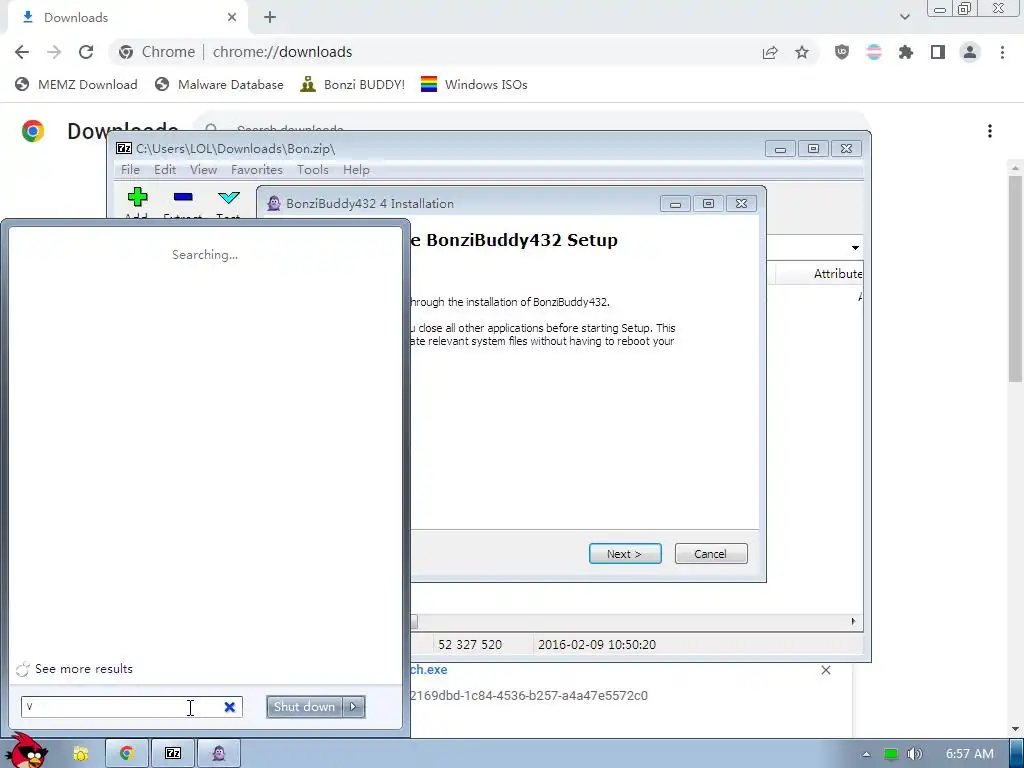Open the Edit menu in 7-Zip
The height and width of the screenshot is (768, 1024).
165,170
